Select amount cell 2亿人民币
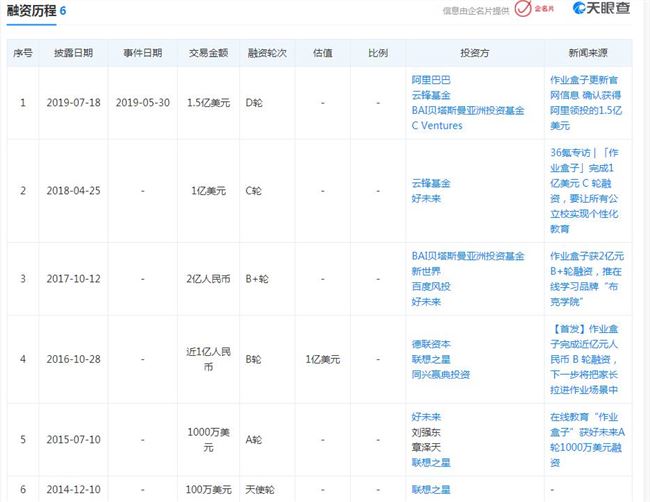 [208, 279]
